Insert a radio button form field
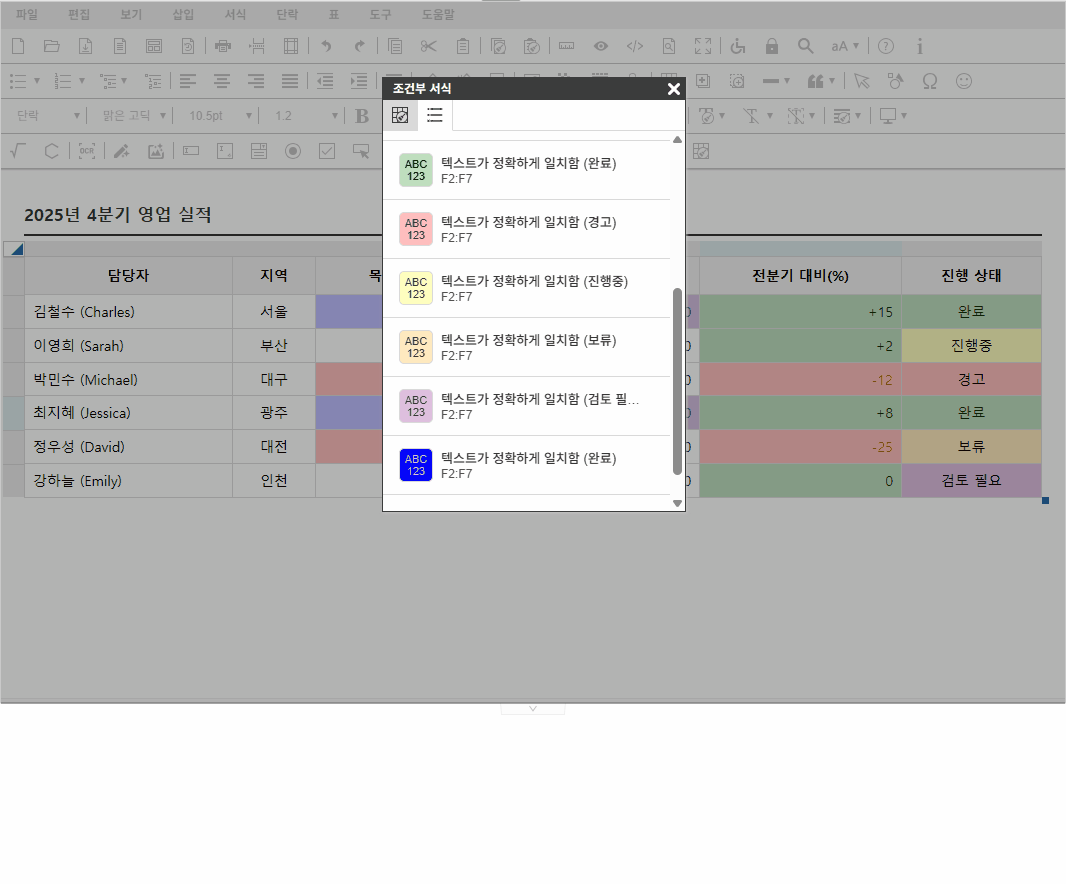The width and height of the screenshot is (1066, 884). 292,151
